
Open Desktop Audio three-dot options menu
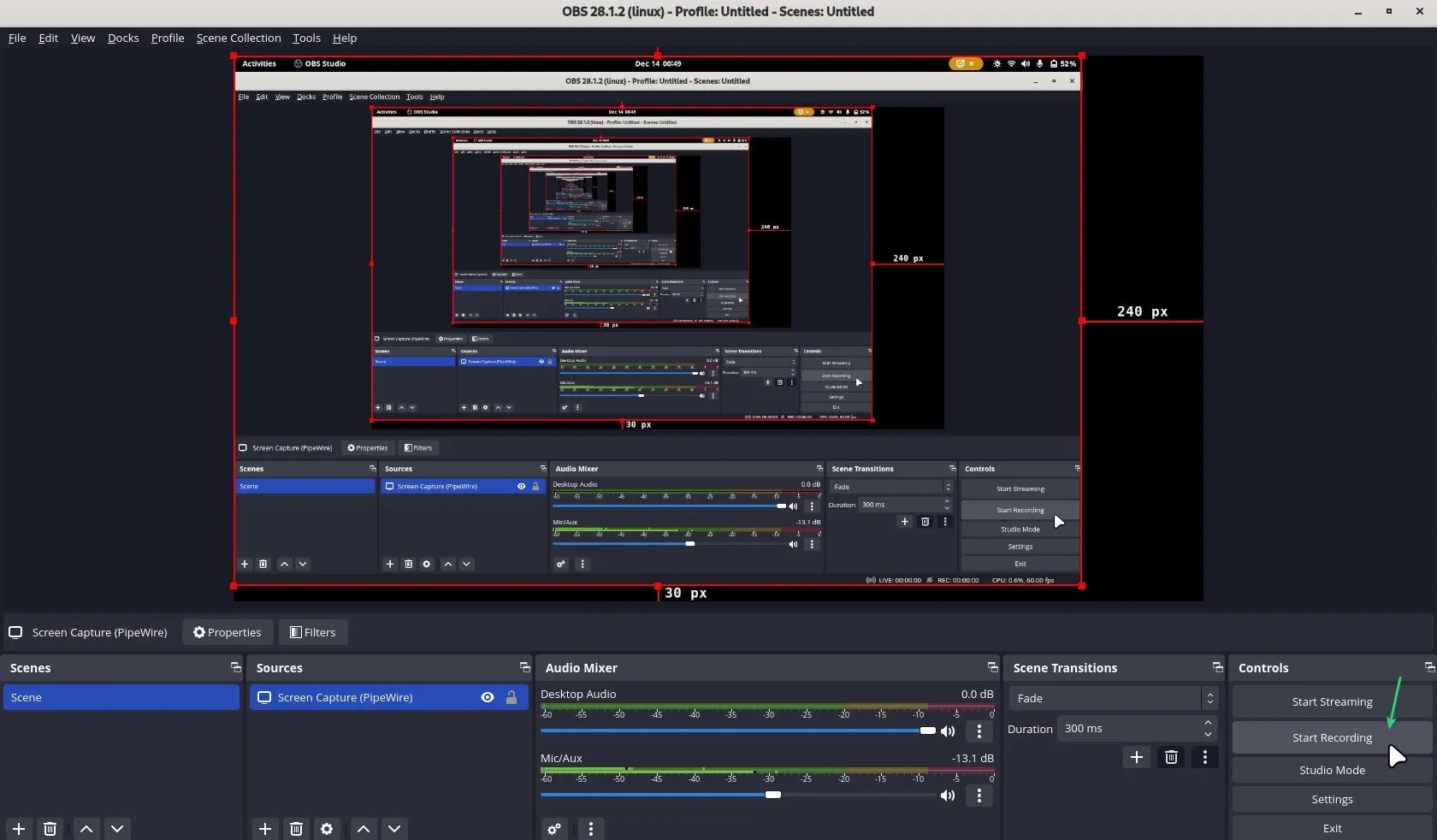click(x=979, y=731)
